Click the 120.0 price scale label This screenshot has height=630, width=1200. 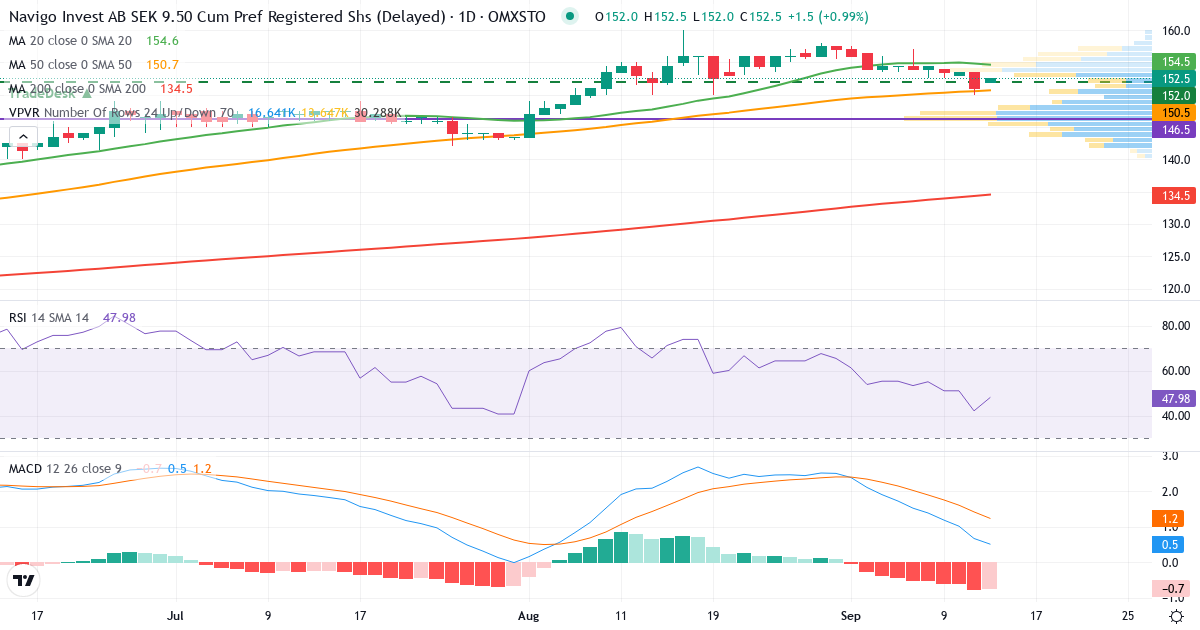point(1176,289)
